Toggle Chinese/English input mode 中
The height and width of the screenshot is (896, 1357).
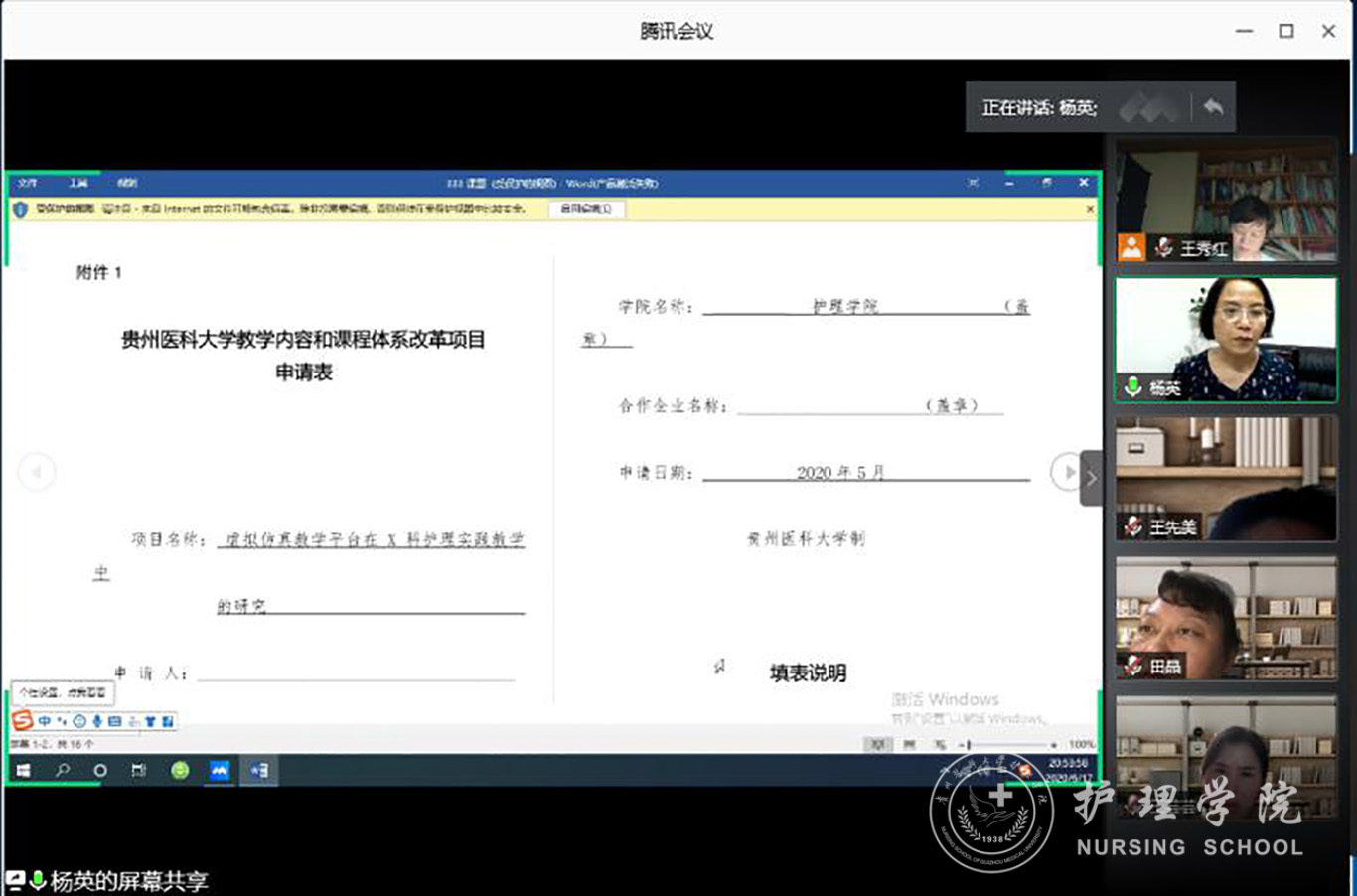[44, 721]
